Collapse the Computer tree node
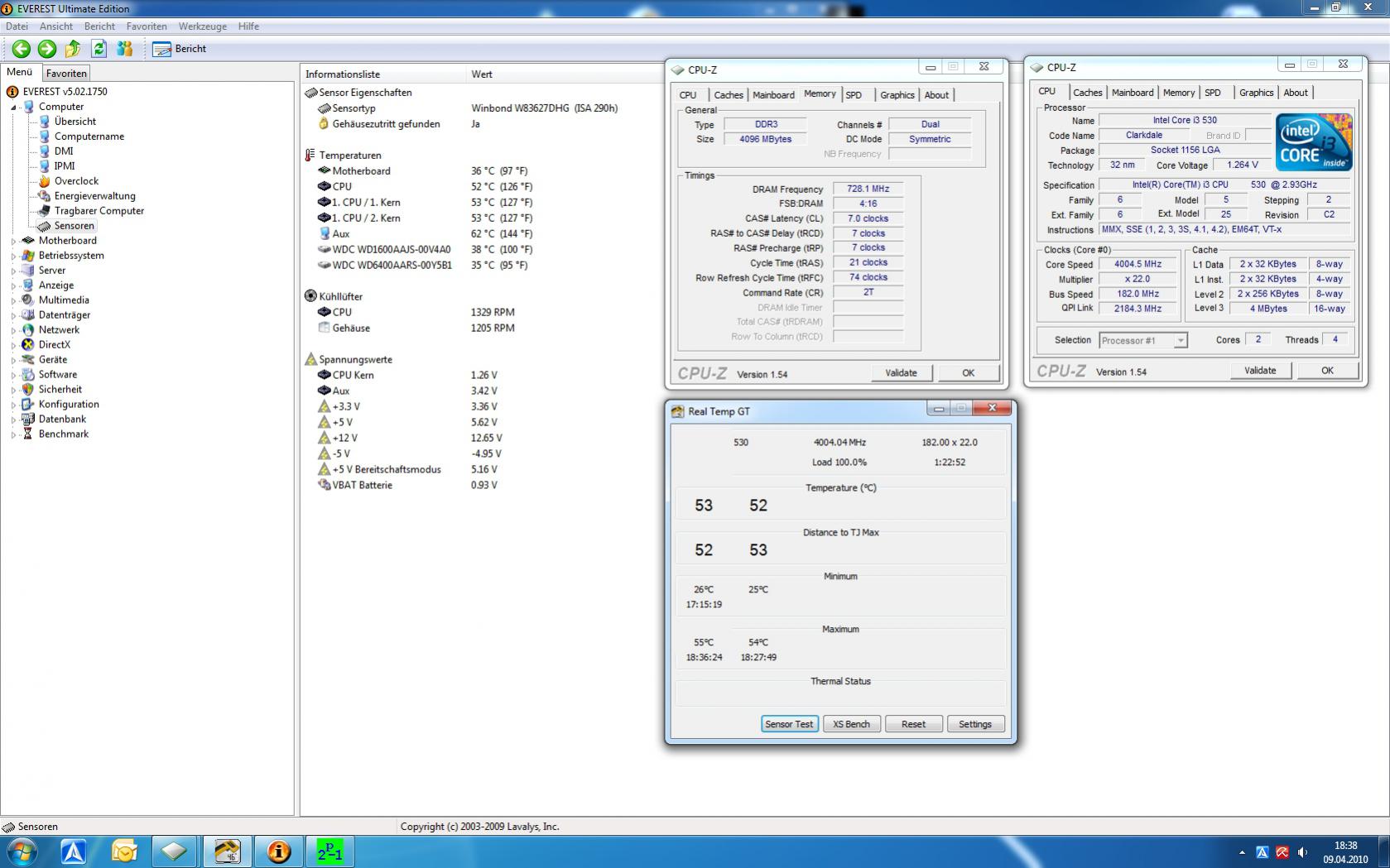Image resolution: width=1390 pixels, height=868 pixels. (x=13, y=107)
